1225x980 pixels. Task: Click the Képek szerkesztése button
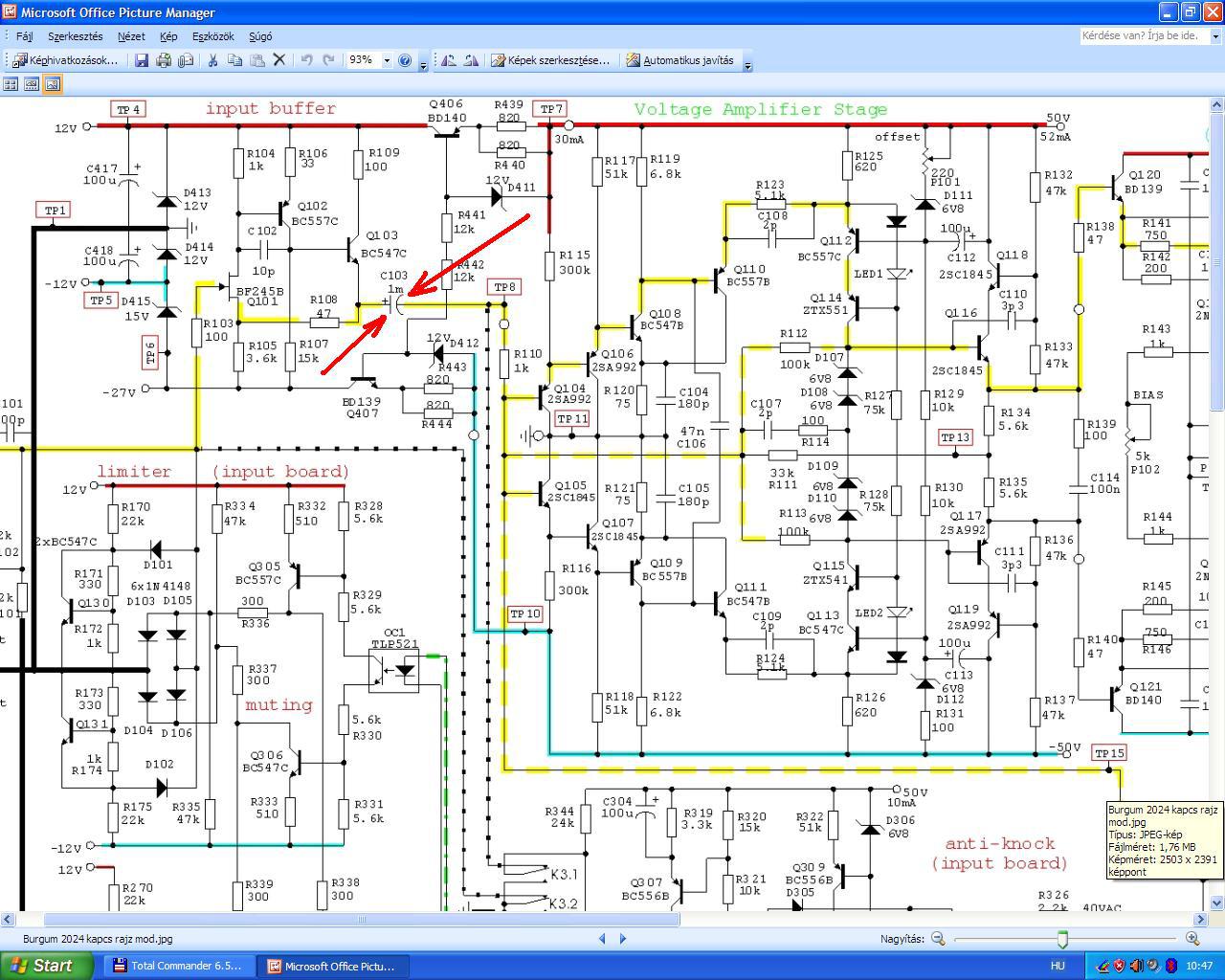(x=550, y=60)
